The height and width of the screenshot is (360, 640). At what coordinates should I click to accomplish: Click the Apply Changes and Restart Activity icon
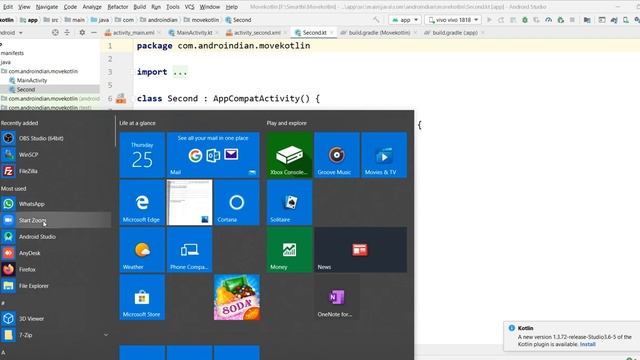(501, 20)
